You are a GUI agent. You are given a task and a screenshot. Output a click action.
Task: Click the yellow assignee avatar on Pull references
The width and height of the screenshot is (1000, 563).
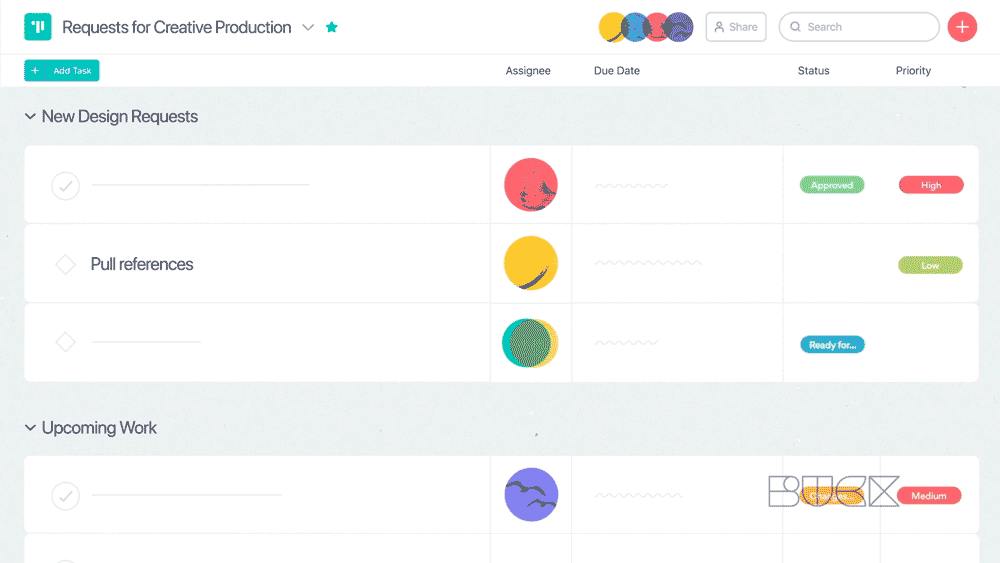531,263
